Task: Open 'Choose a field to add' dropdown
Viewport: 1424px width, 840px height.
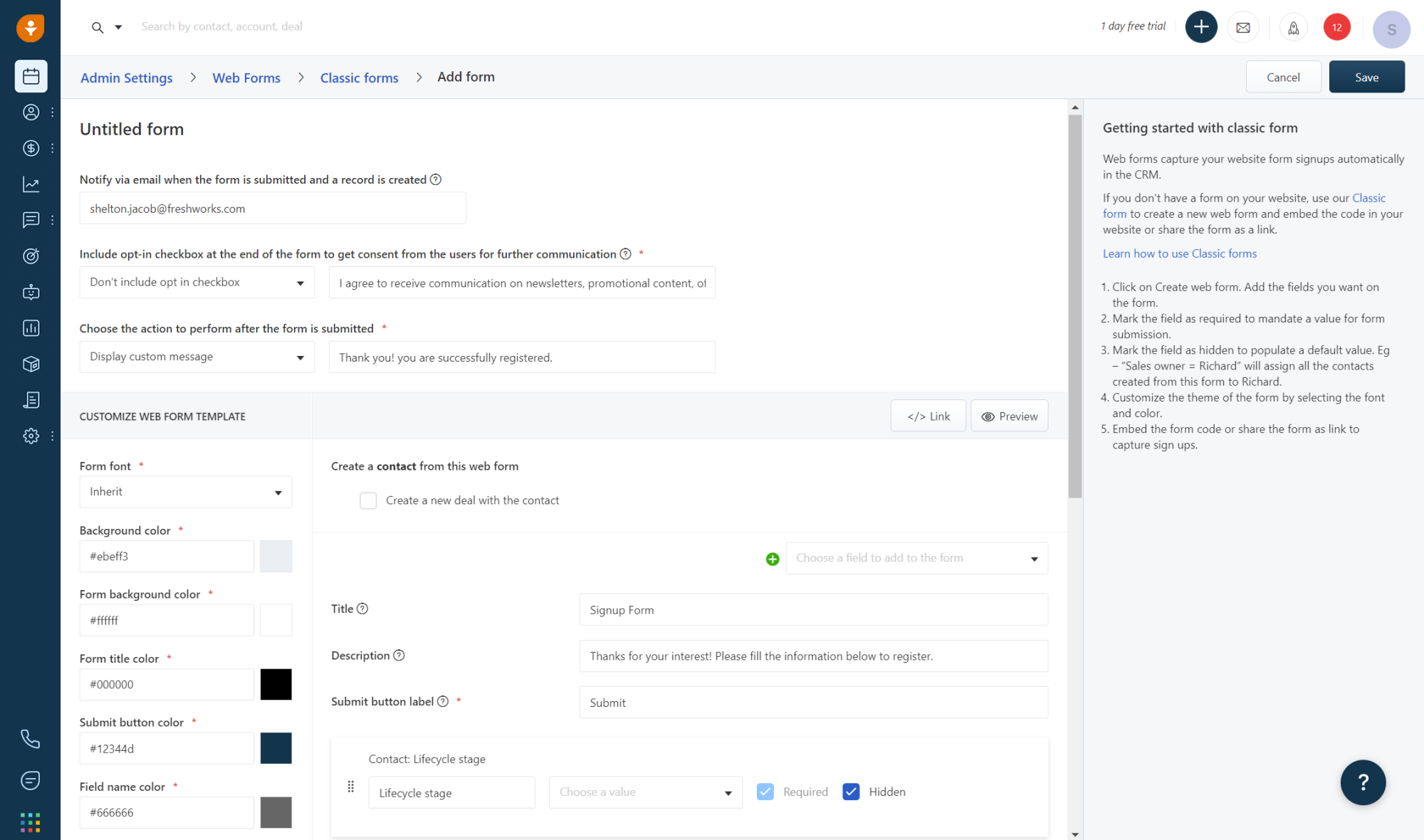Action: coord(916,558)
